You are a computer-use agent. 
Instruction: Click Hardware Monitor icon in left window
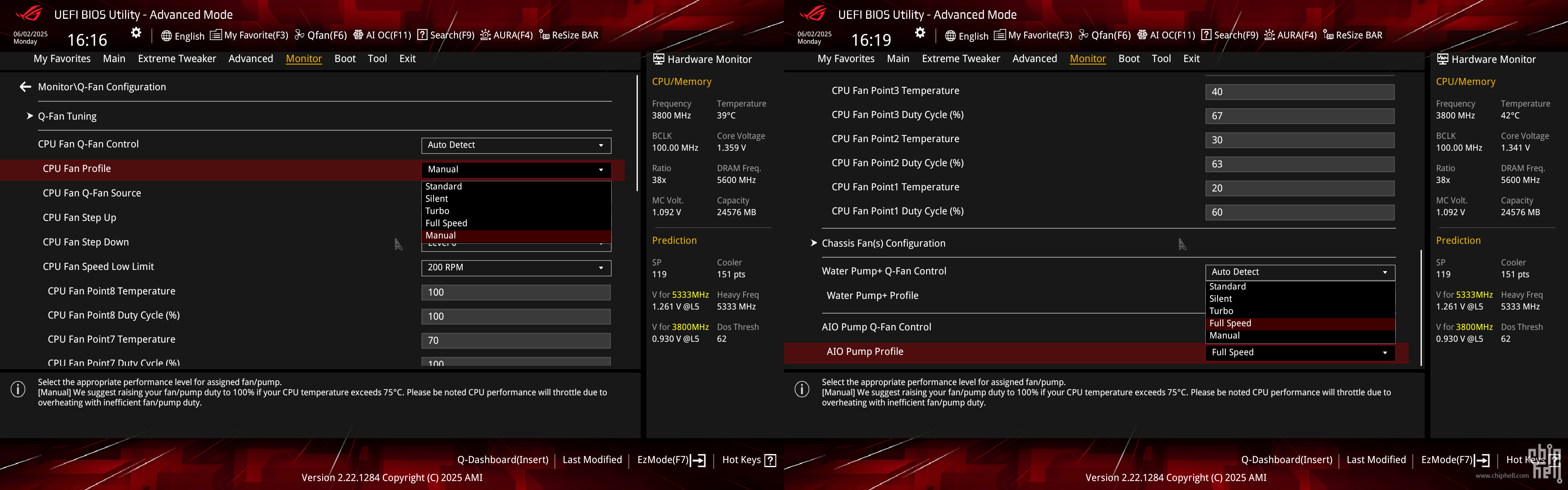point(659,59)
